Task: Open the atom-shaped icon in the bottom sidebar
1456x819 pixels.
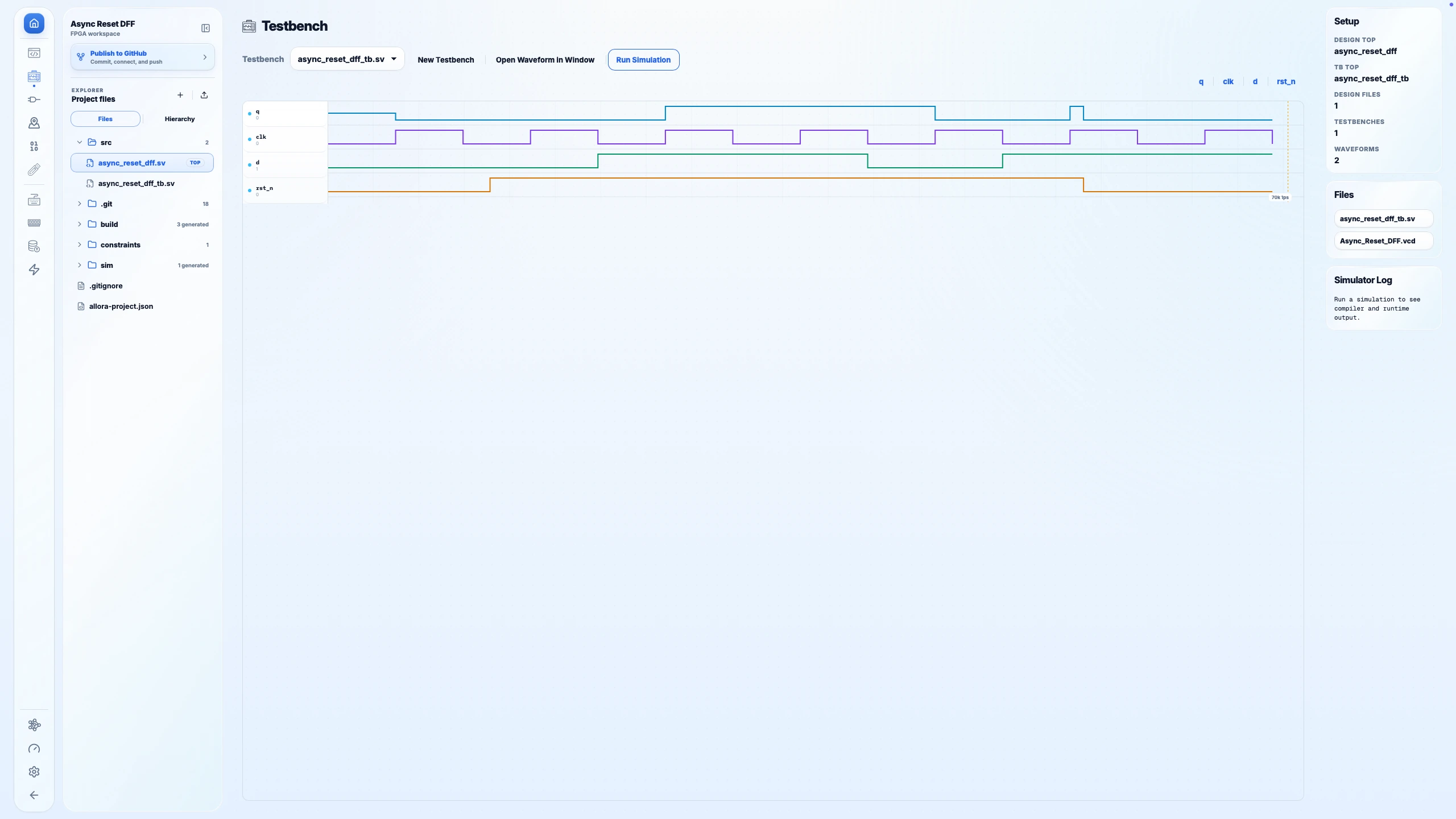Action: (x=34, y=725)
